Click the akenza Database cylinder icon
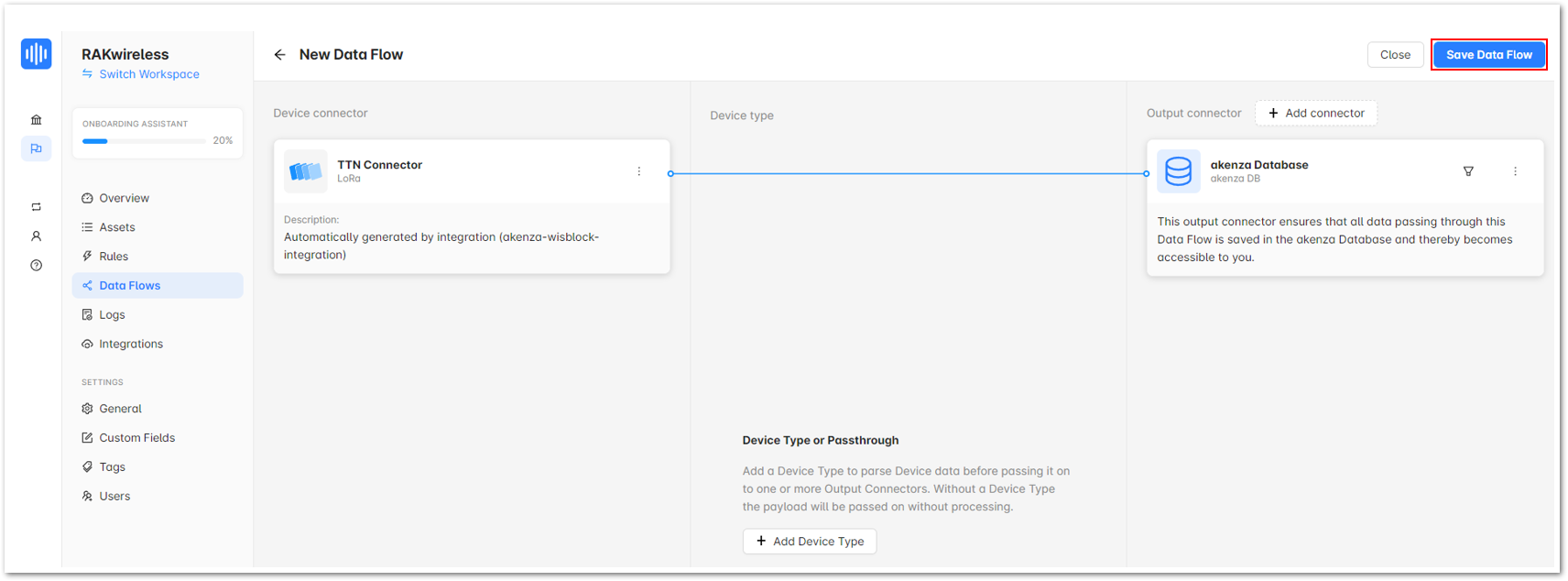 coord(1179,171)
